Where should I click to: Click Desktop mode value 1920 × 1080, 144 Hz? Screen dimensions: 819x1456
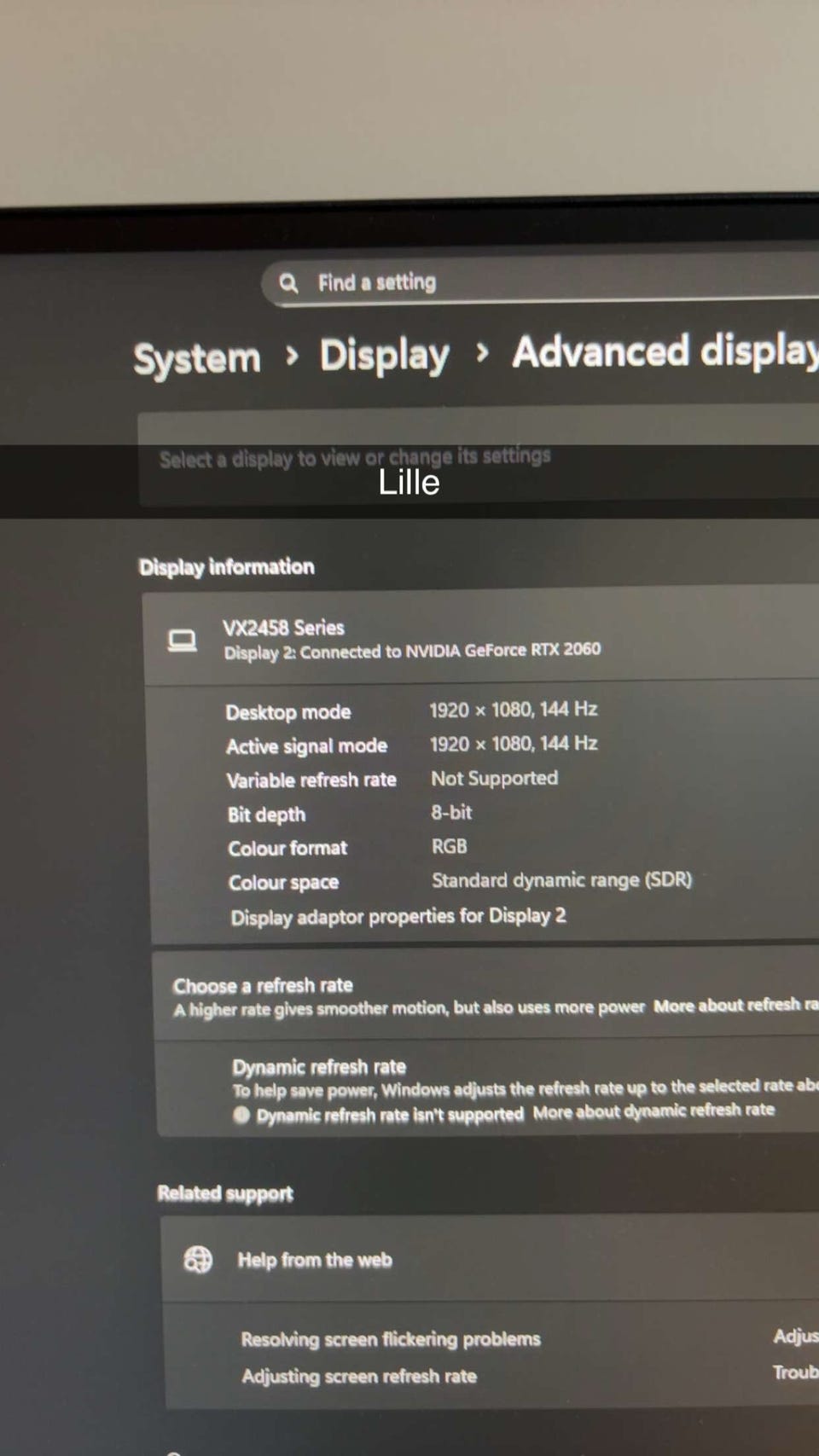pos(514,710)
